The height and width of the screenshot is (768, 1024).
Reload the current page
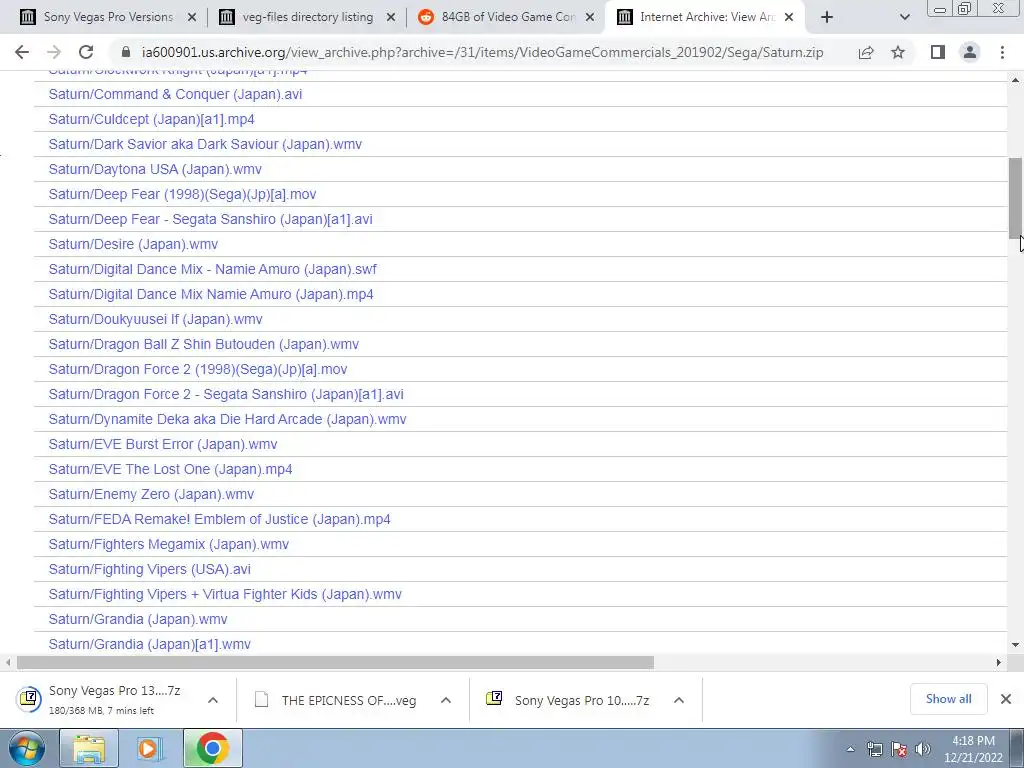pos(86,52)
